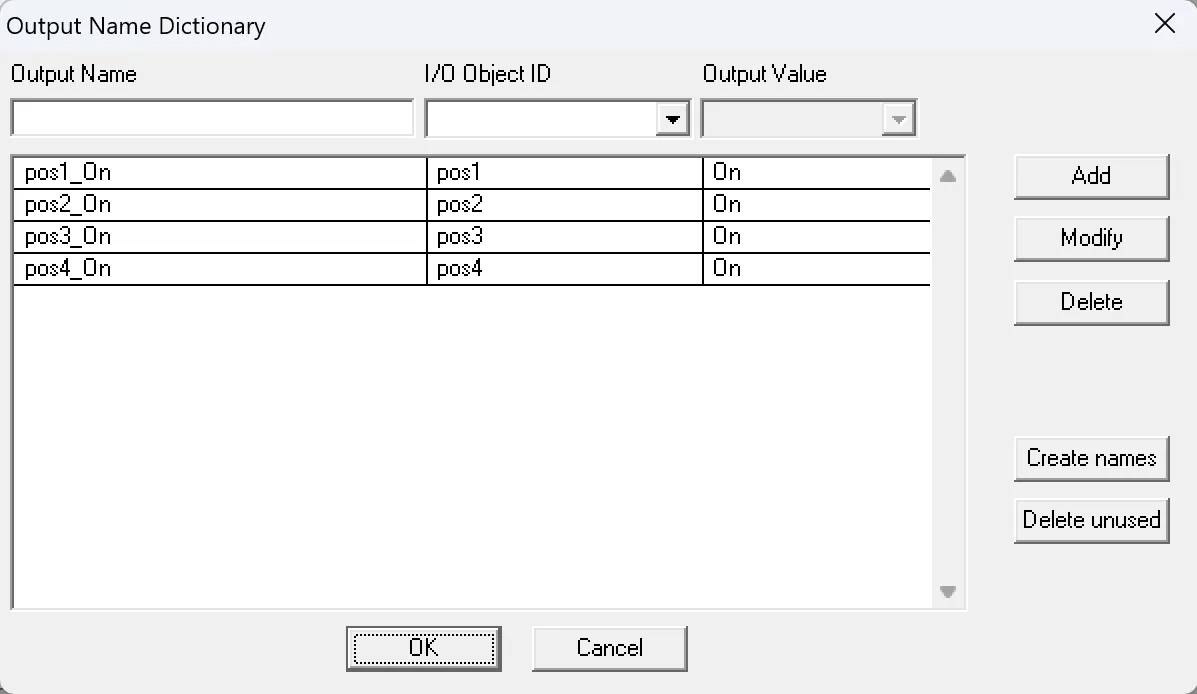The width and height of the screenshot is (1197, 694).
Task: Click the Delete button
Action: pos(1091,302)
